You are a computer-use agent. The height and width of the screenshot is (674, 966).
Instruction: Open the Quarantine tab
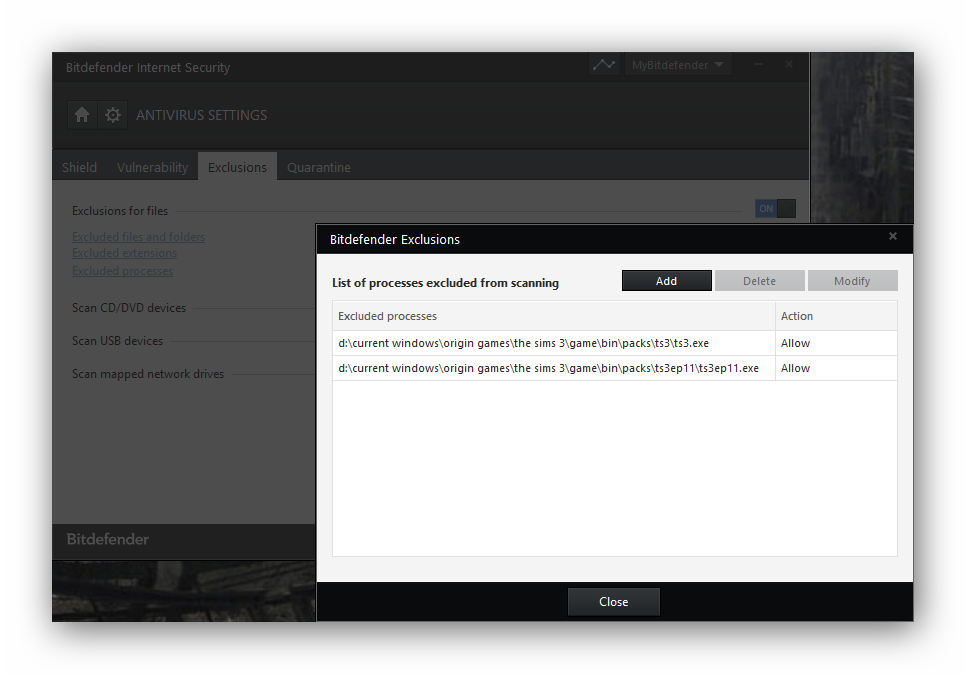point(319,167)
